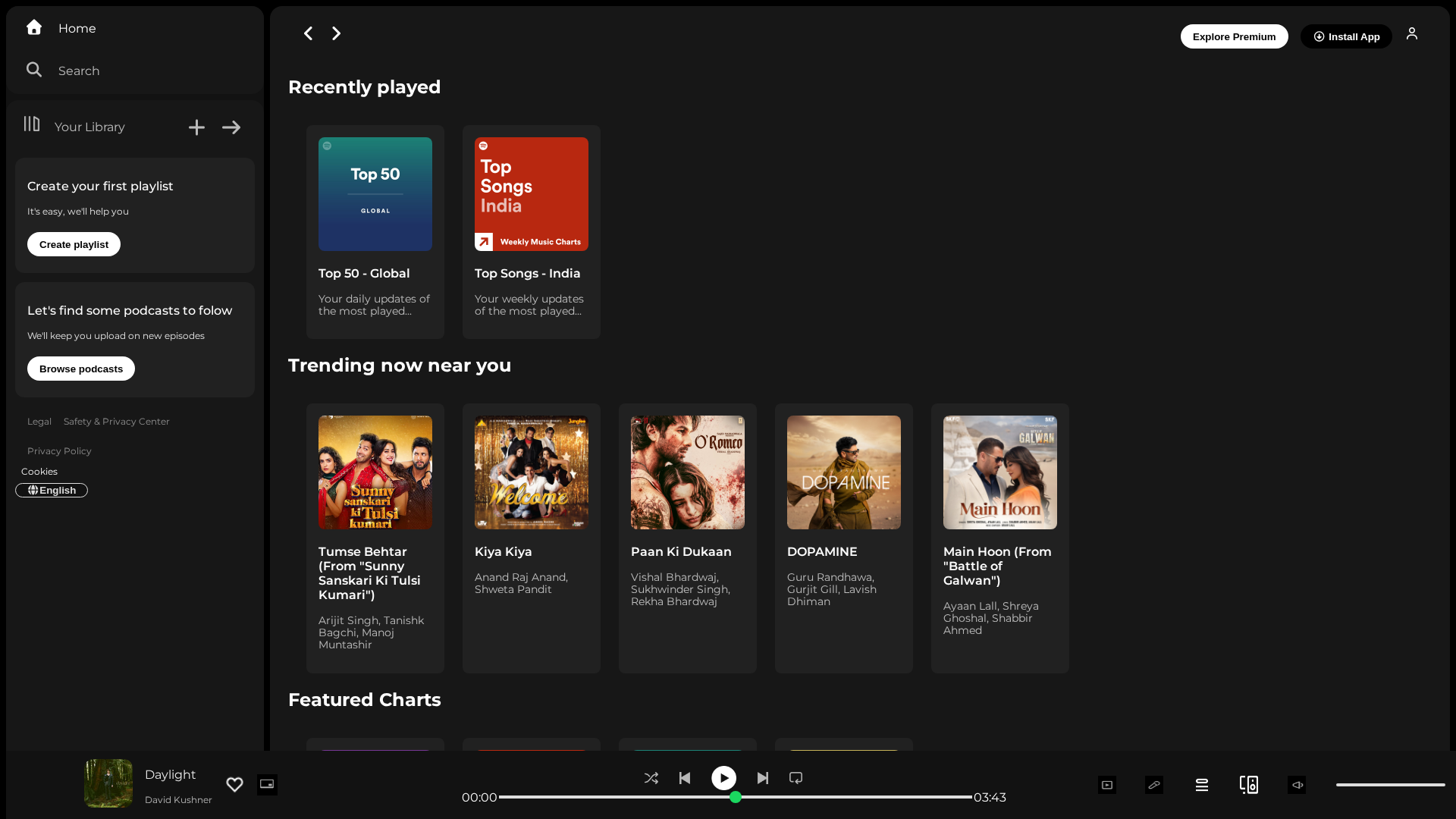Open the Cookies link
Image resolution: width=1456 pixels, height=819 pixels.
(39, 472)
